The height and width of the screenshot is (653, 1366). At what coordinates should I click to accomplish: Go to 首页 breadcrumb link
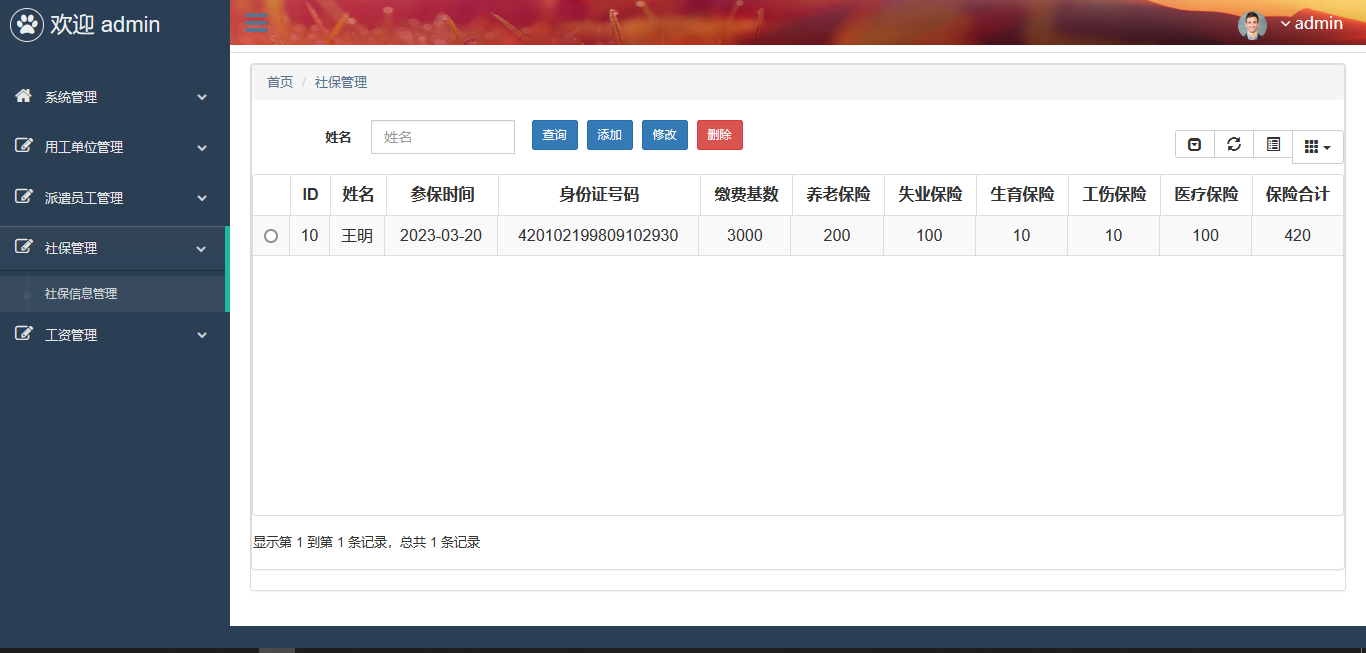tap(280, 82)
